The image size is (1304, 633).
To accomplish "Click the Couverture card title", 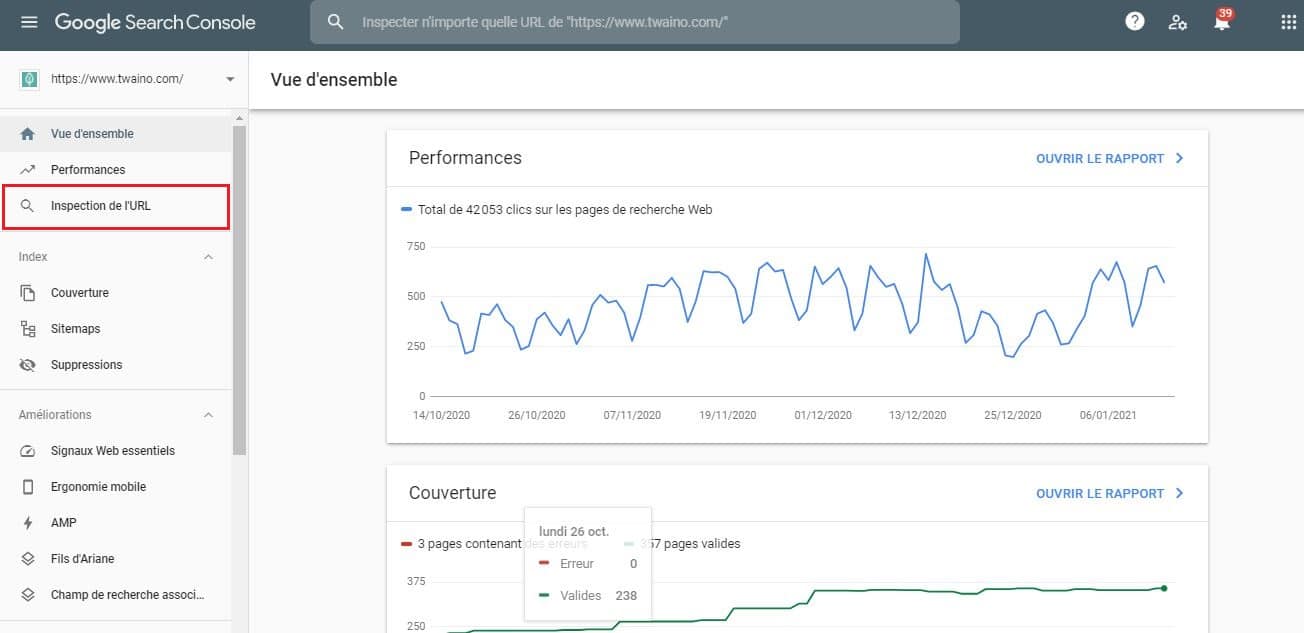I will pyautogui.click(x=452, y=493).
